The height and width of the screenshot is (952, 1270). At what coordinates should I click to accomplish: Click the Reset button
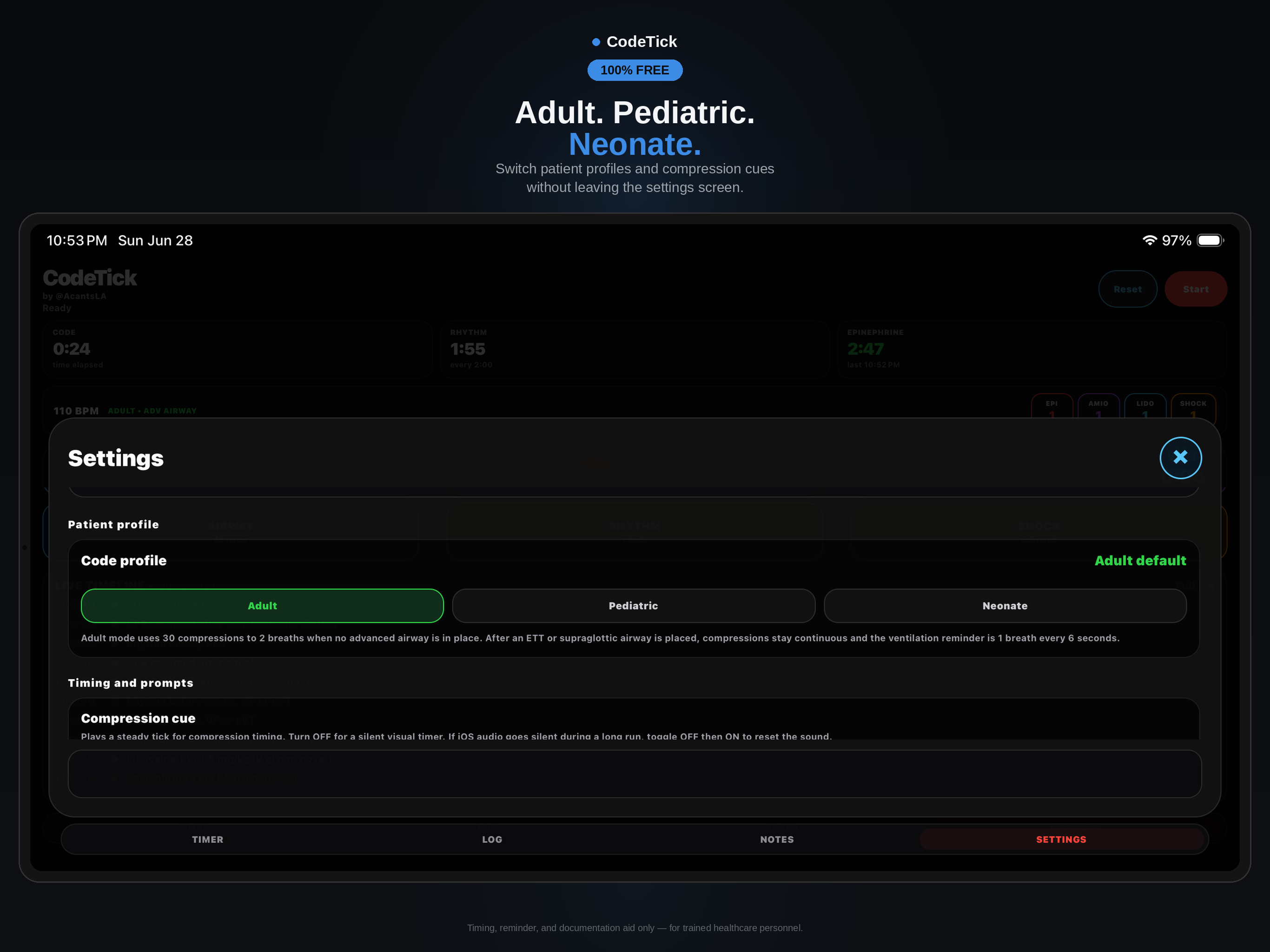click(x=1128, y=289)
